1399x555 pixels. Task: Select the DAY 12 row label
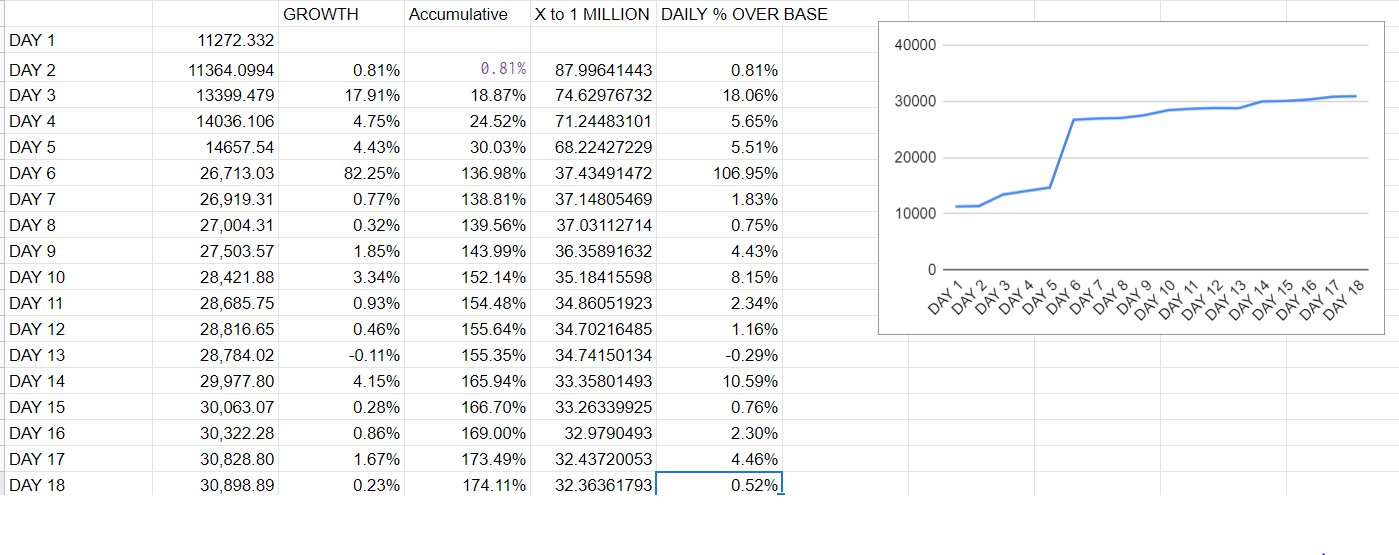point(78,329)
